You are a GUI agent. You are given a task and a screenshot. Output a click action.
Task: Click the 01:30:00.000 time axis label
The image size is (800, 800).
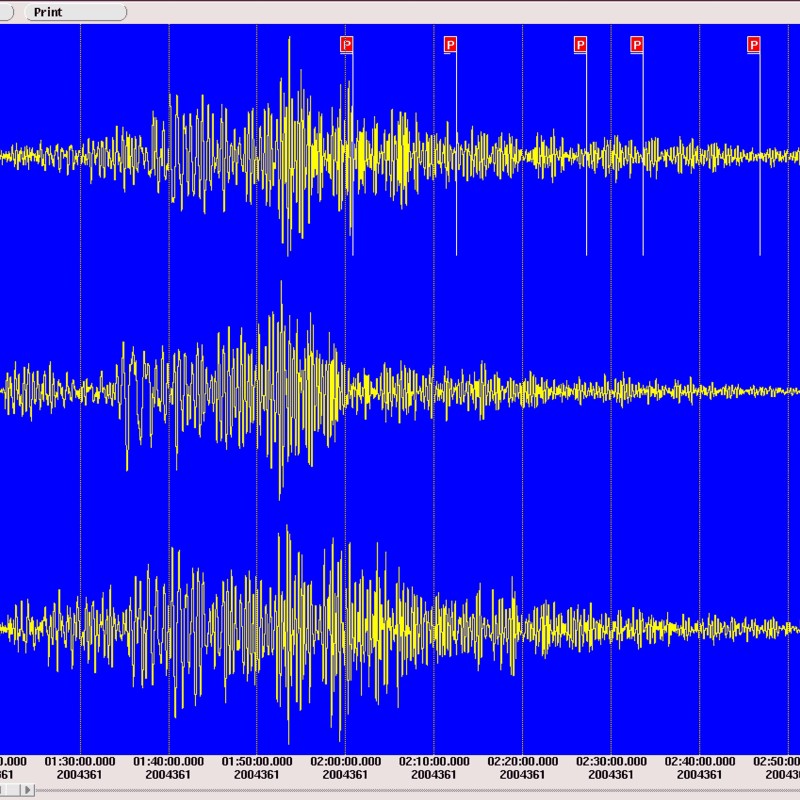pos(80,761)
